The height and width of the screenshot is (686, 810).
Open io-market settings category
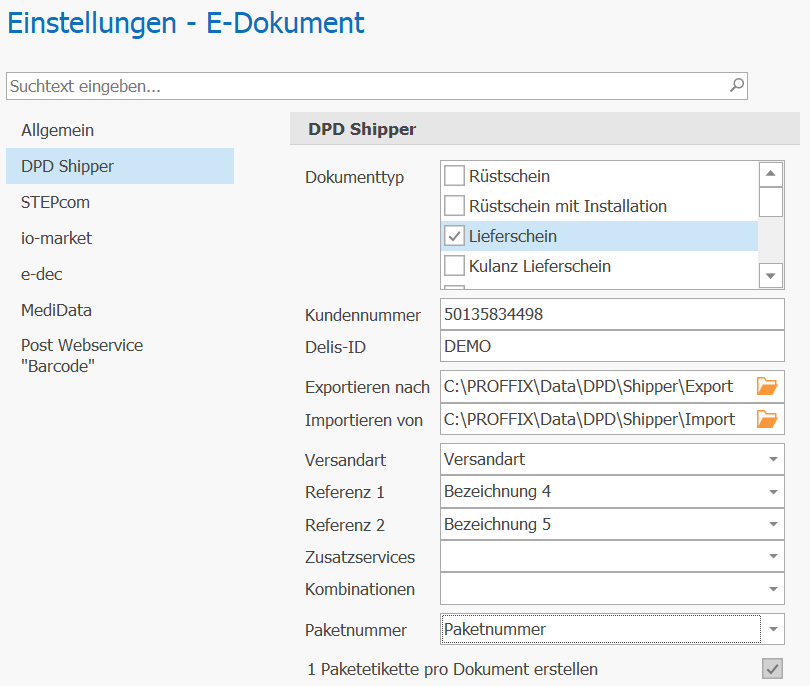coord(120,238)
